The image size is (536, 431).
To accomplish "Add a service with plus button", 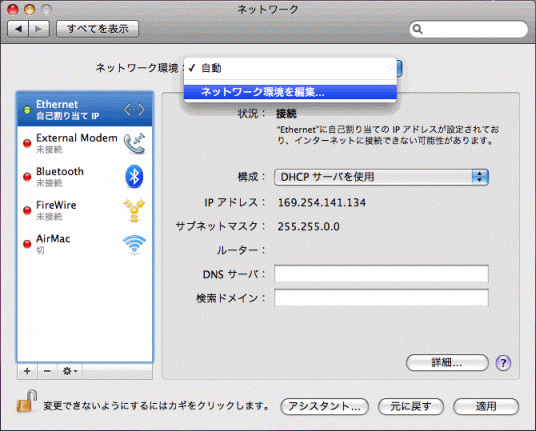I will pos(27,371).
